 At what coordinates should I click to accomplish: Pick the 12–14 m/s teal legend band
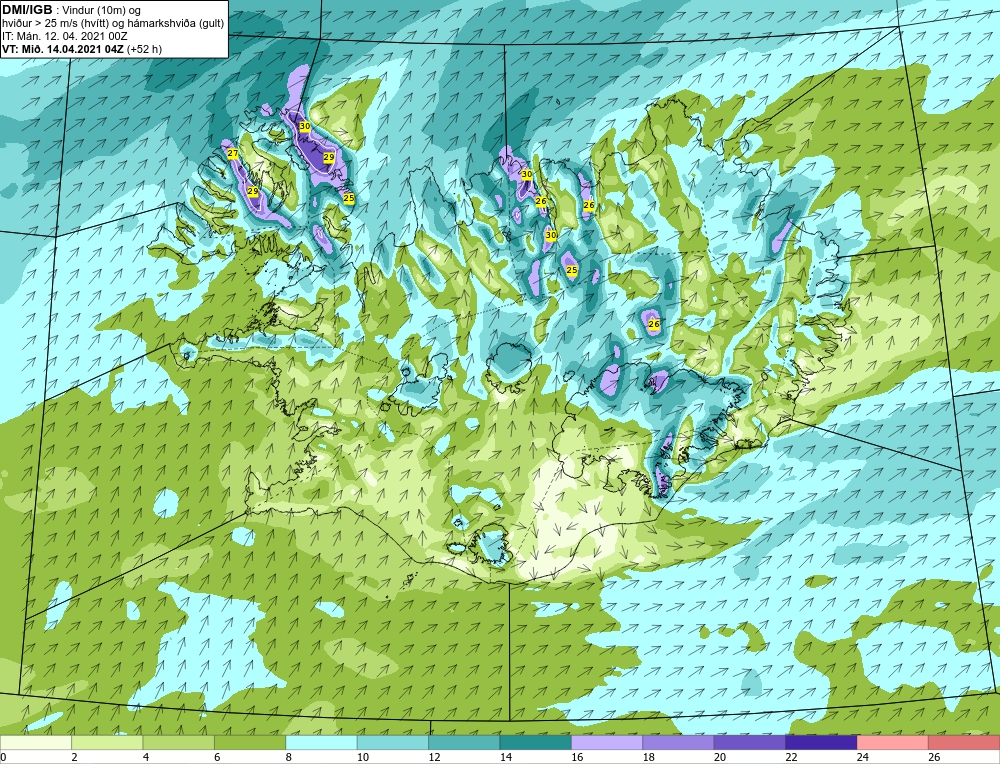point(464,743)
